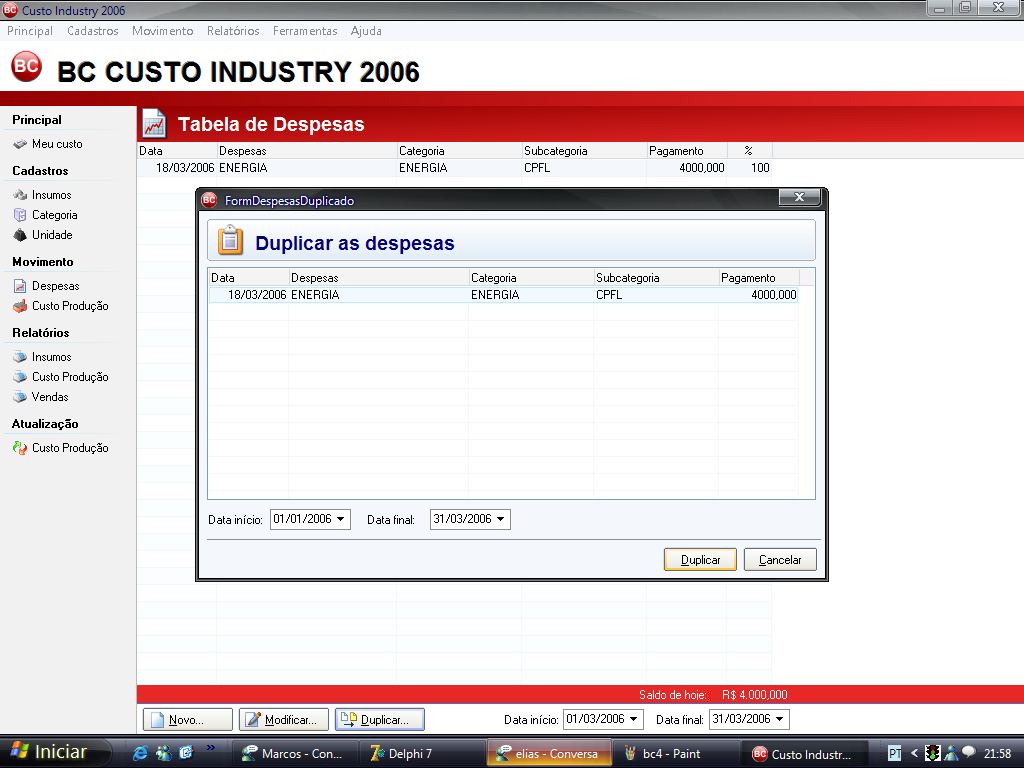Viewport: 1024px width, 768px height.
Task: Open the Cadastros menu
Action: [x=93, y=31]
